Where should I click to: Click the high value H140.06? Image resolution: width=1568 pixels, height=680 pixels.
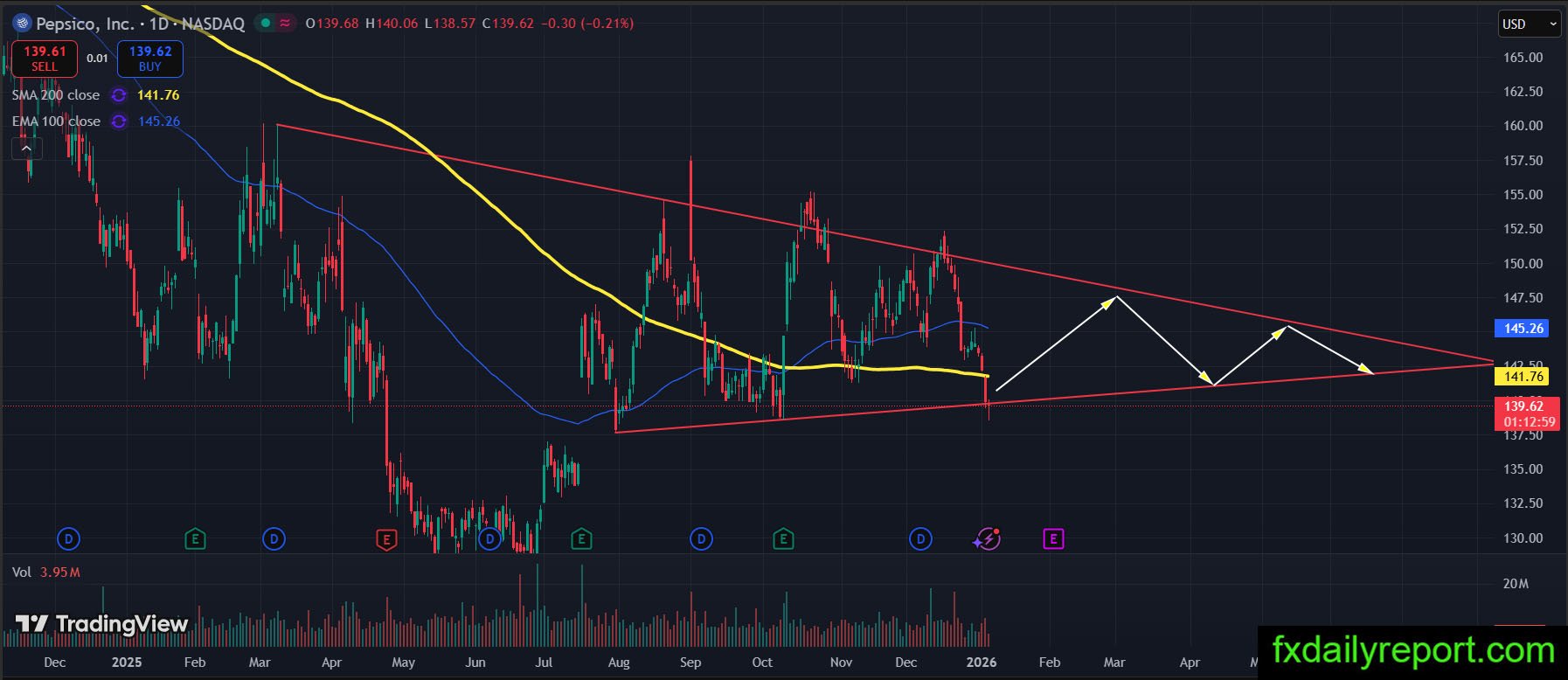click(392, 24)
